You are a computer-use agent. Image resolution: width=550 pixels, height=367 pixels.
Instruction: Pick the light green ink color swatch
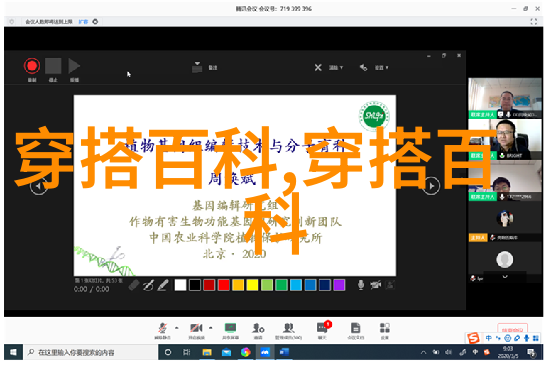click(267, 285)
